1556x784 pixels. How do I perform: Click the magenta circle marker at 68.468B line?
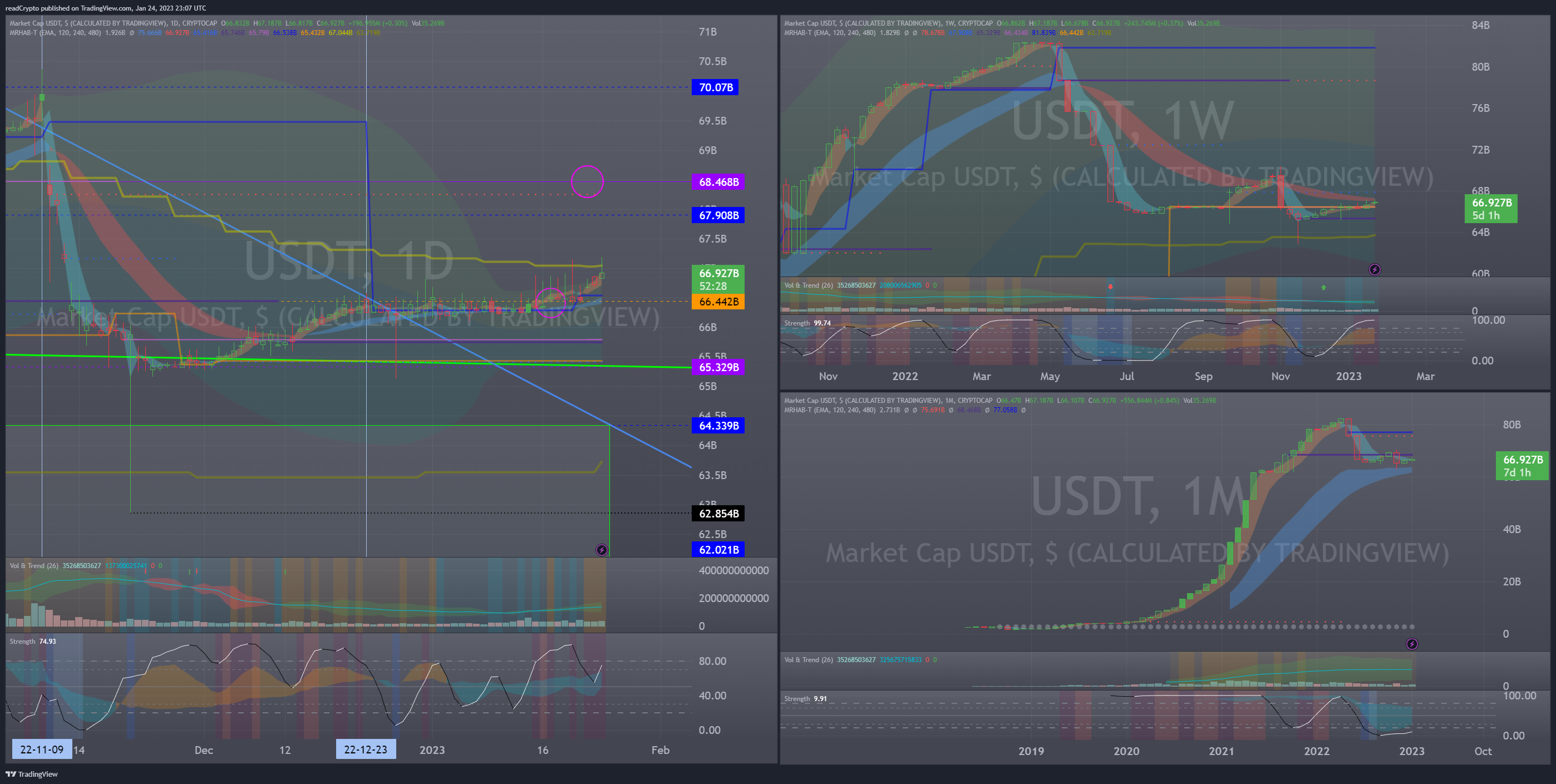coord(587,181)
